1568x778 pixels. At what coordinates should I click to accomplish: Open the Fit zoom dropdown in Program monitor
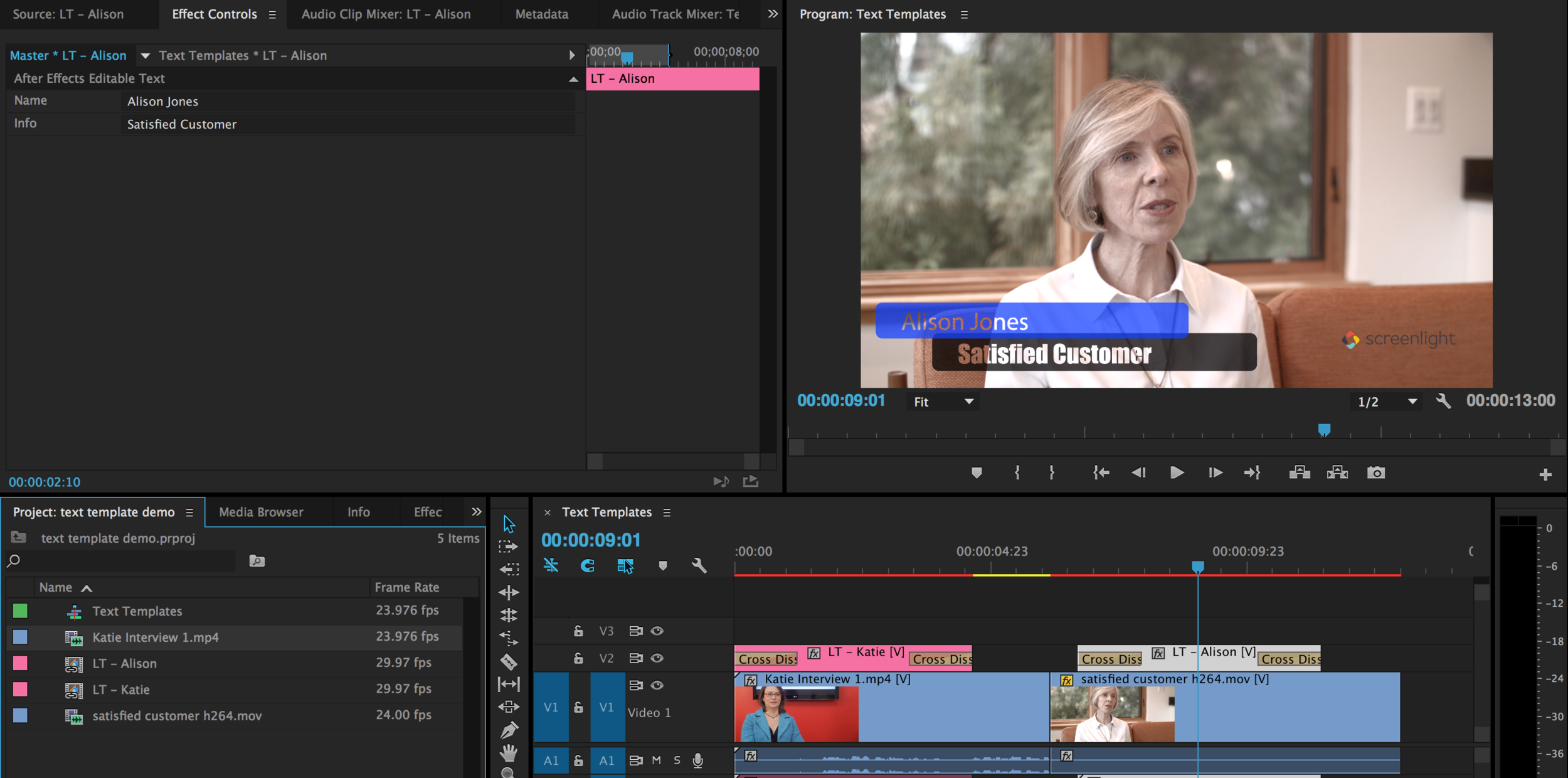[x=941, y=401]
